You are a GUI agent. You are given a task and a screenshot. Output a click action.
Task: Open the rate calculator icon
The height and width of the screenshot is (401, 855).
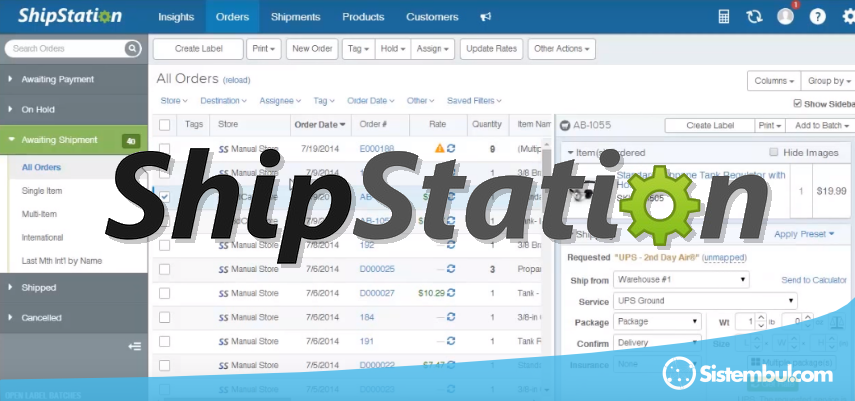point(724,16)
